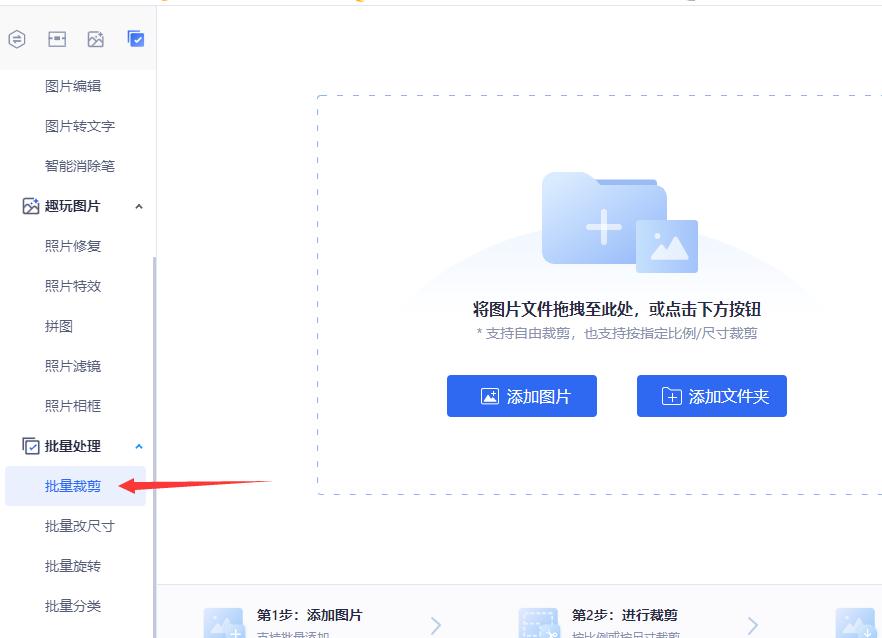Click the blue batch processing checkmark icon
The width and height of the screenshot is (882, 638).
(x=137, y=39)
